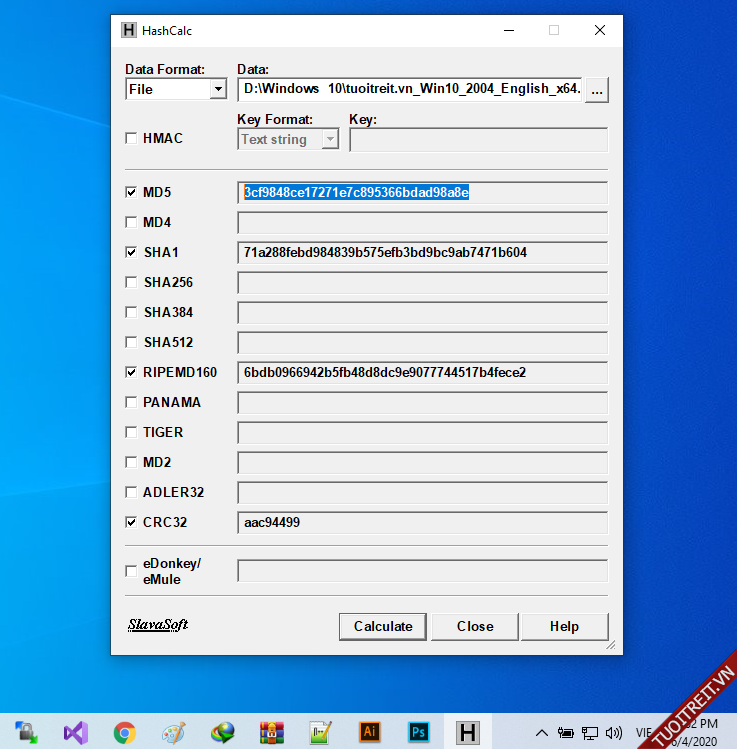Click the HashCalc taskbar icon
Image resolution: width=737 pixels, height=749 pixels.
(x=467, y=732)
